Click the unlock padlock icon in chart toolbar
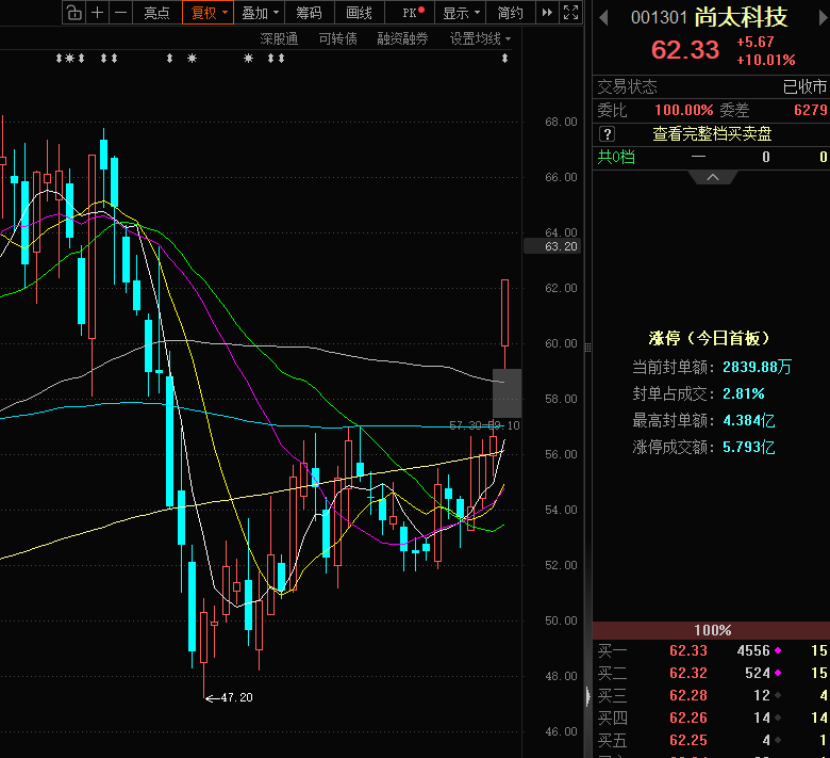Screen dimensions: 830x758 pyautogui.click(x=74, y=13)
